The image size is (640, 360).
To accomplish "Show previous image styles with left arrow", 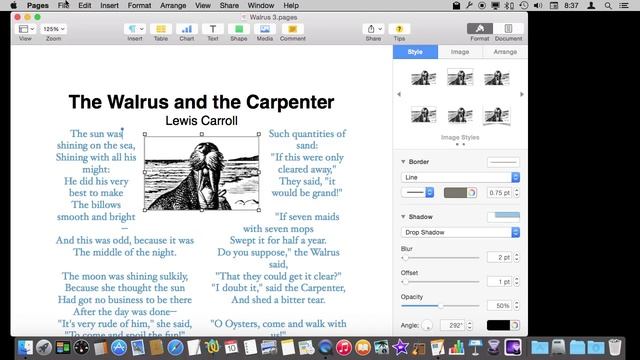I will point(399,94).
